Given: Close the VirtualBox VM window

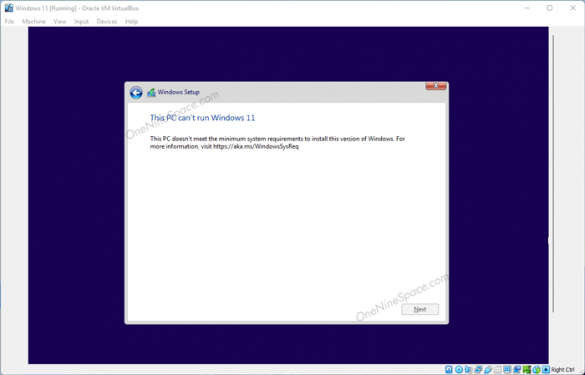Looking at the screenshot, I should click(573, 8).
